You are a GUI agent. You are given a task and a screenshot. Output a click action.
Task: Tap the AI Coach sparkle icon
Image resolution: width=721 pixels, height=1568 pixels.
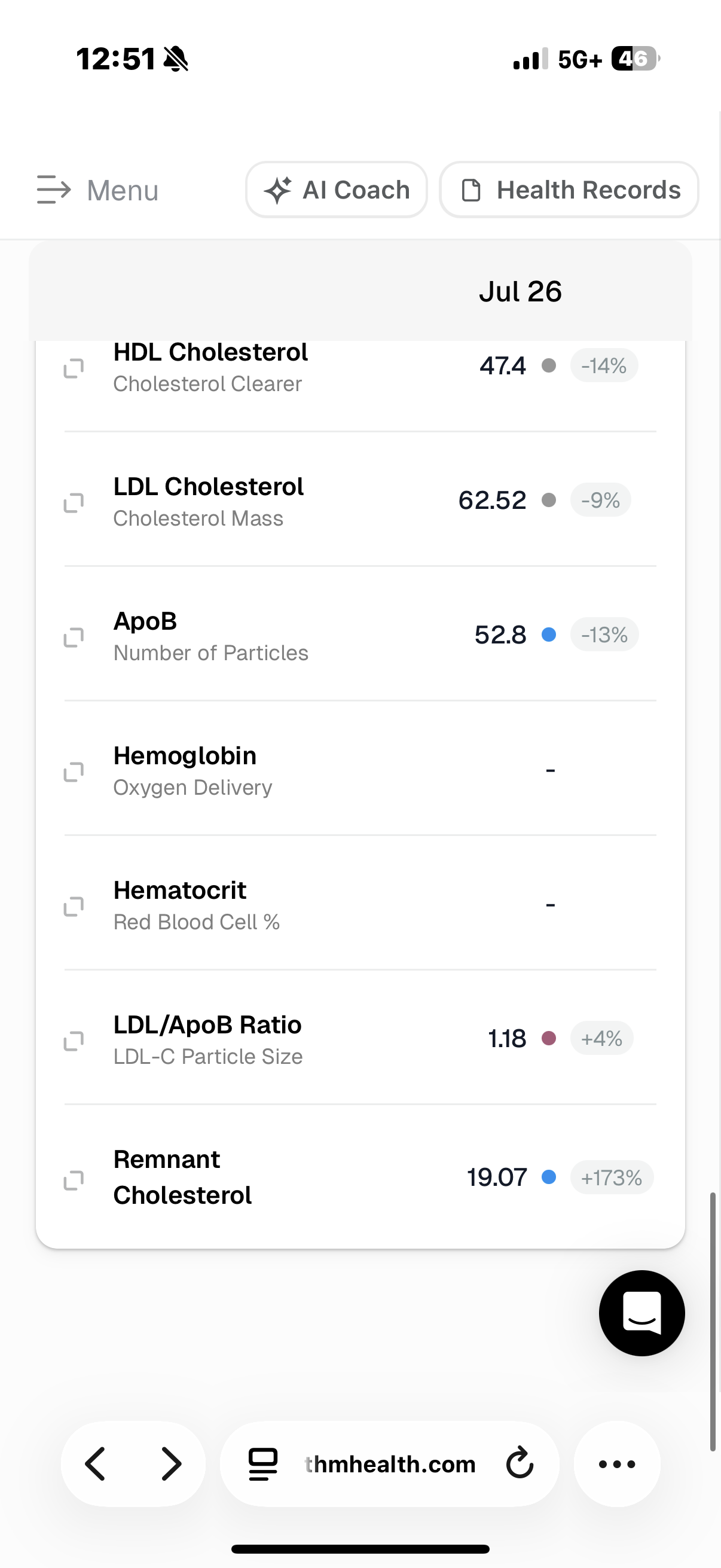pyautogui.click(x=277, y=190)
